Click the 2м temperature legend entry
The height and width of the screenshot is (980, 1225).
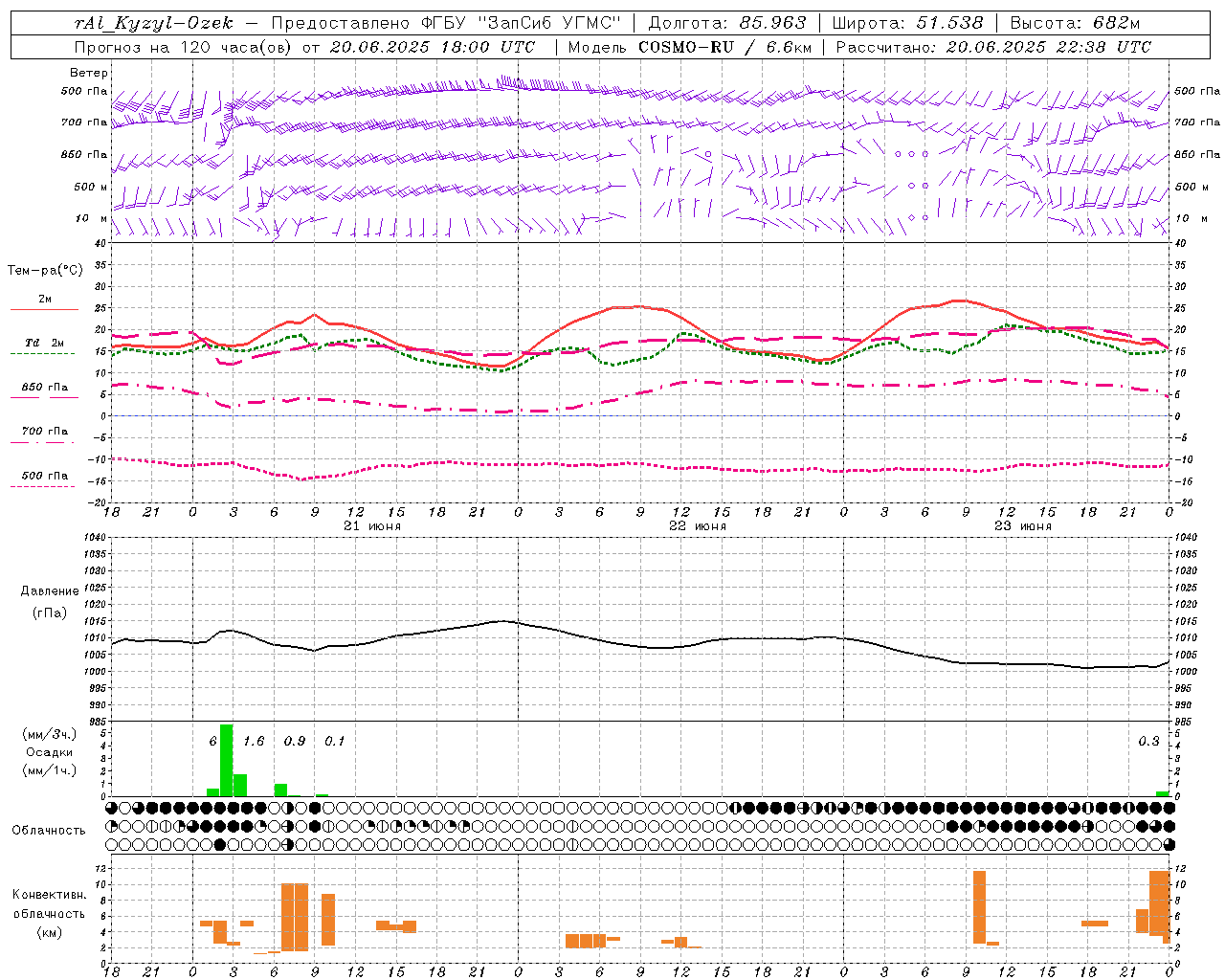45,300
